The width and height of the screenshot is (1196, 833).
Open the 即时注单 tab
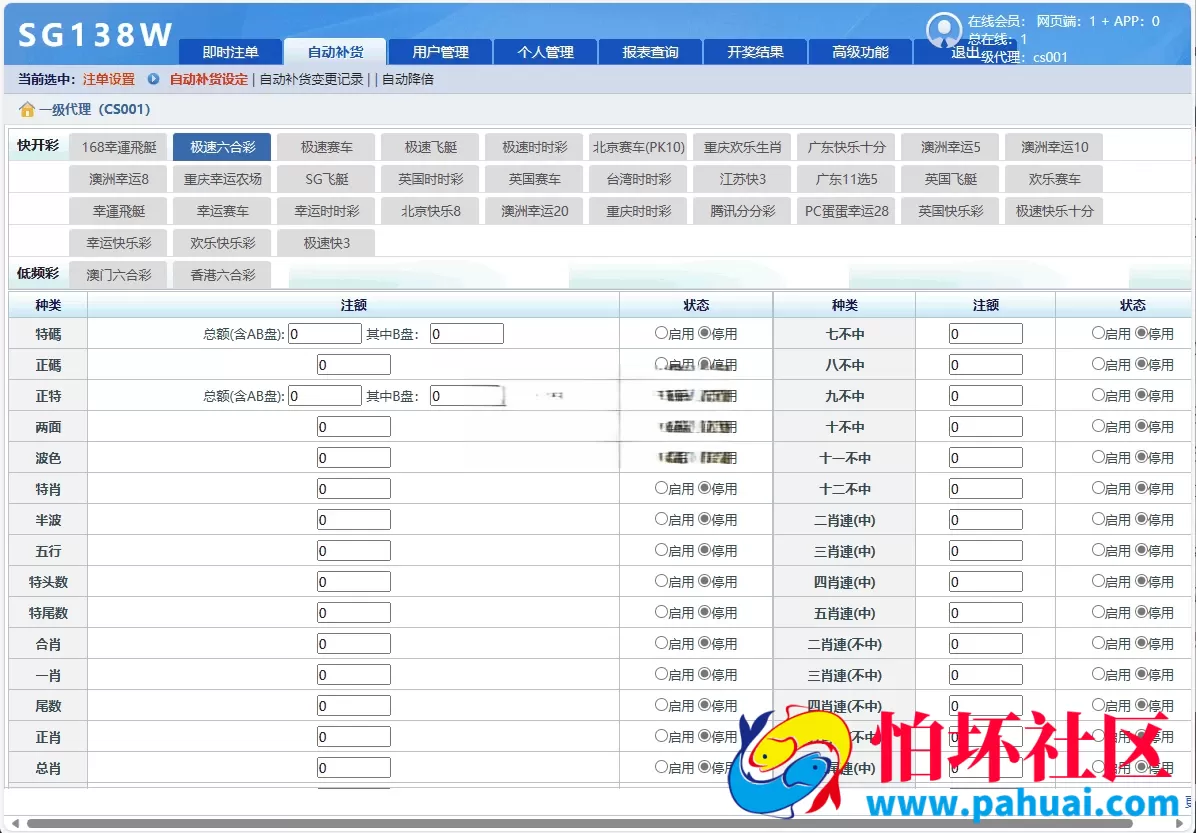tap(230, 52)
